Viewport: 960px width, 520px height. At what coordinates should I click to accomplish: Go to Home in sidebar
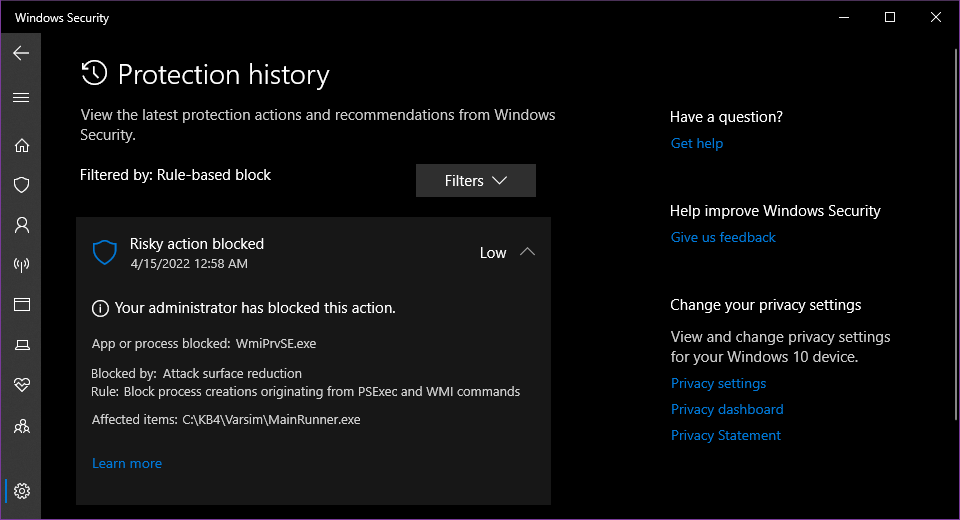[x=21, y=145]
